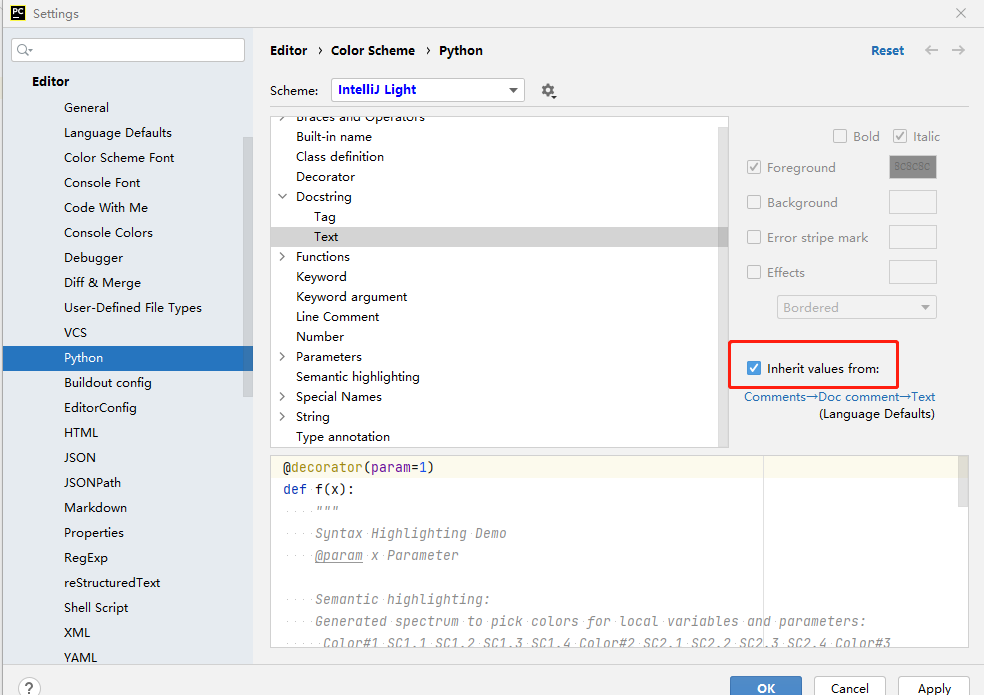Follow Comments→Doc comment→Text link
This screenshot has width=984, height=695.
click(x=839, y=397)
